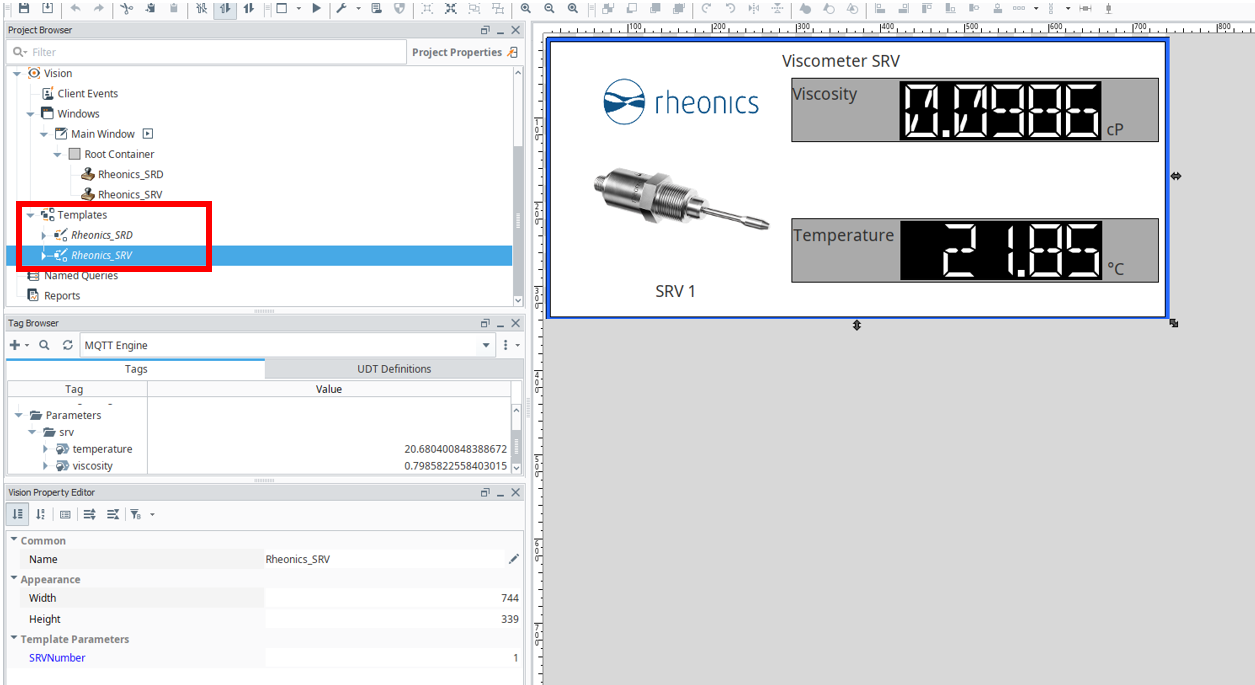1255x685 pixels.
Task: Click the Project Properties icon button
Action: click(x=512, y=52)
